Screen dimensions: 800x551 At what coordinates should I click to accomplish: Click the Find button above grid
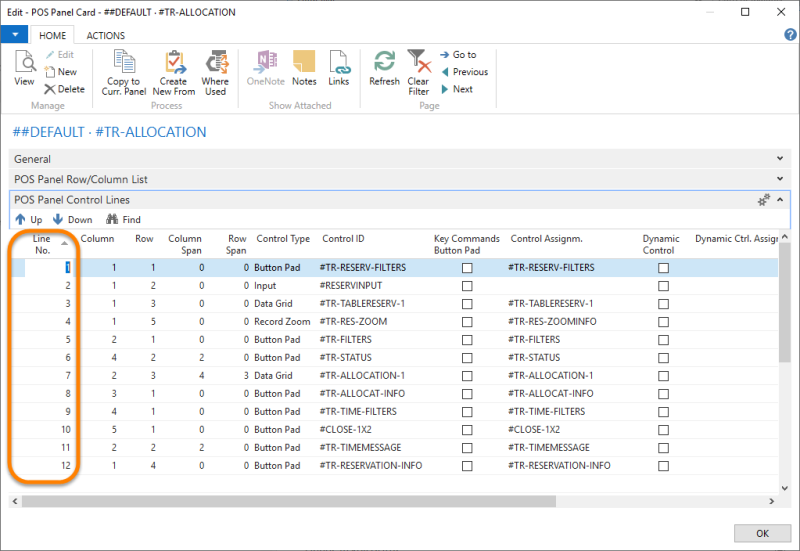point(124,220)
